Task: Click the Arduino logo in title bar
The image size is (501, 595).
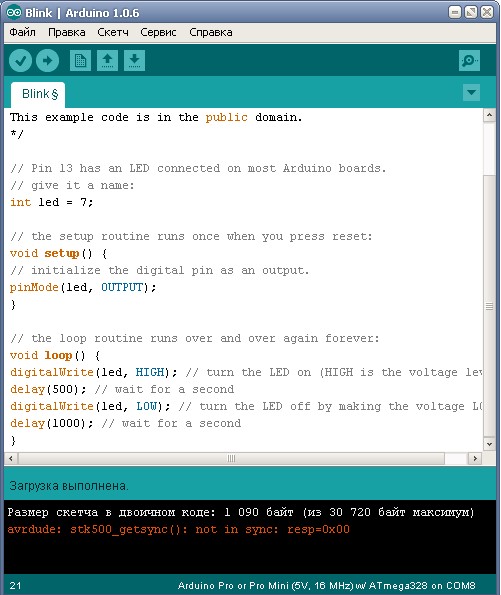Action: point(14,13)
